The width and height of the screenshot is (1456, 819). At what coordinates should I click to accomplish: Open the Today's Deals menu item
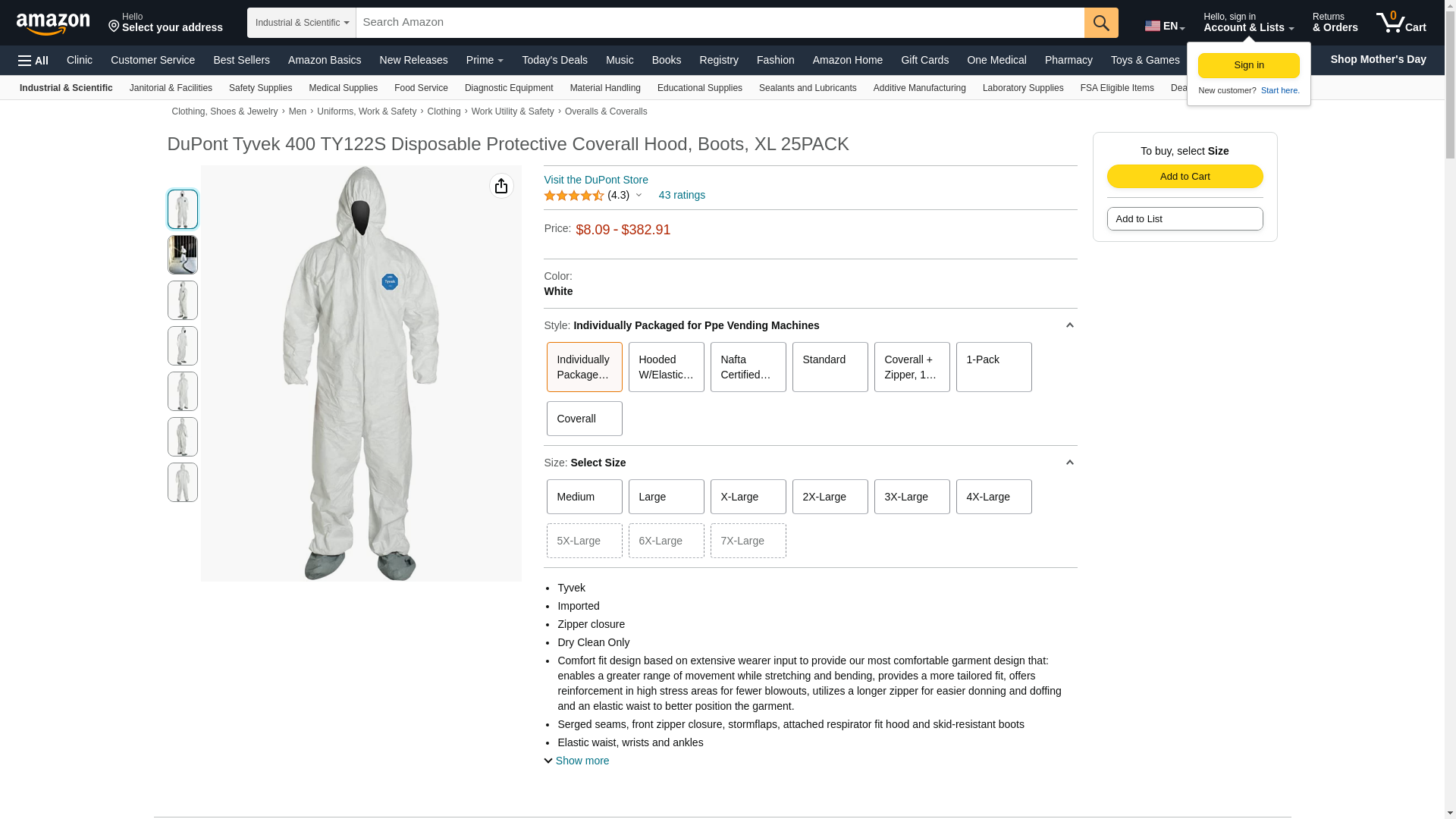[x=554, y=60]
